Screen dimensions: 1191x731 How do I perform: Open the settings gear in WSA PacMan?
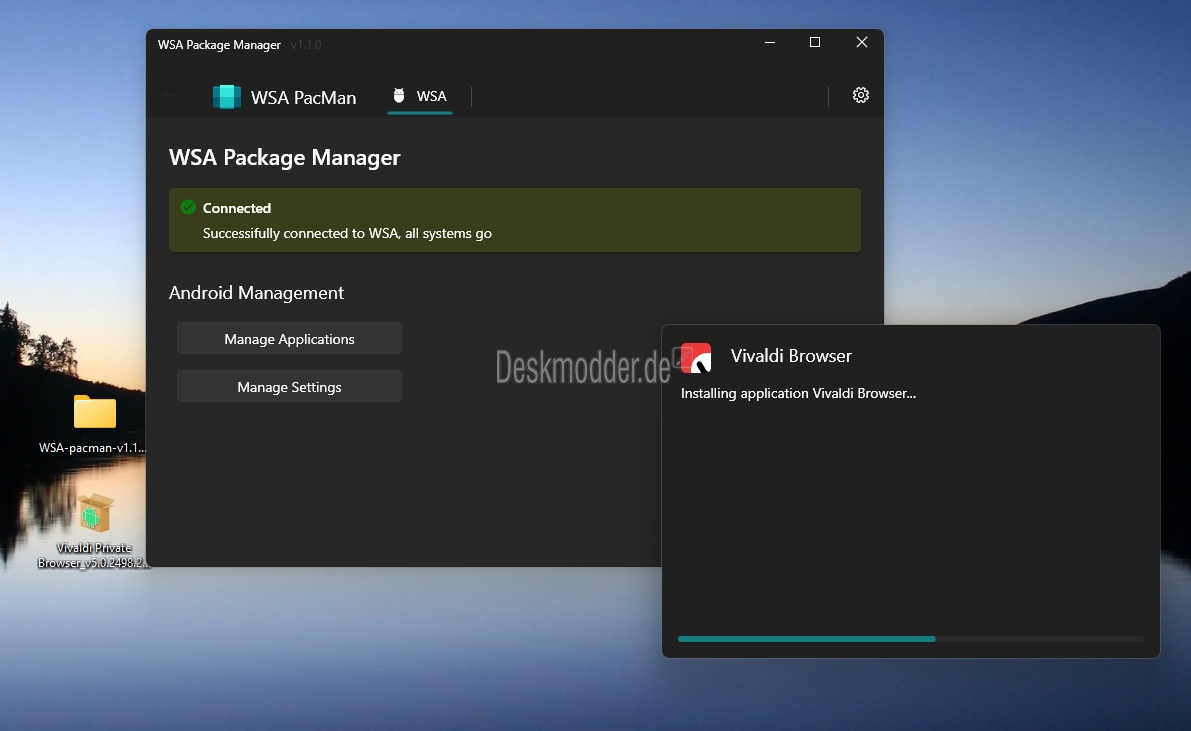[861, 95]
